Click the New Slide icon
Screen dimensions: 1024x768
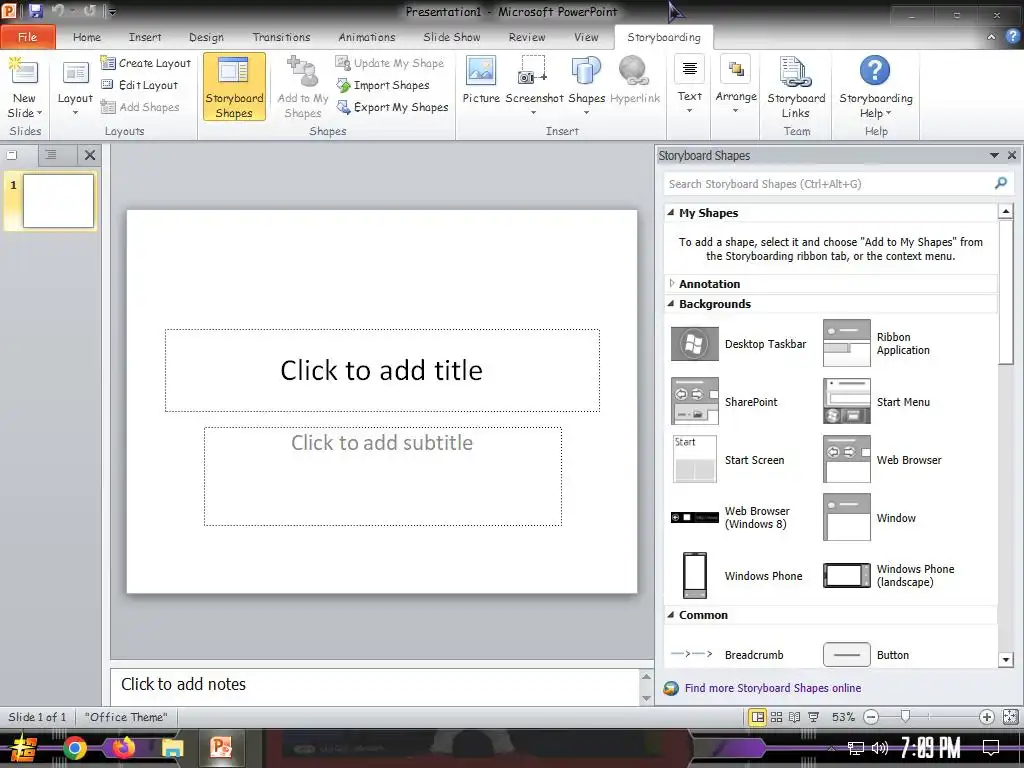coord(24,72)
